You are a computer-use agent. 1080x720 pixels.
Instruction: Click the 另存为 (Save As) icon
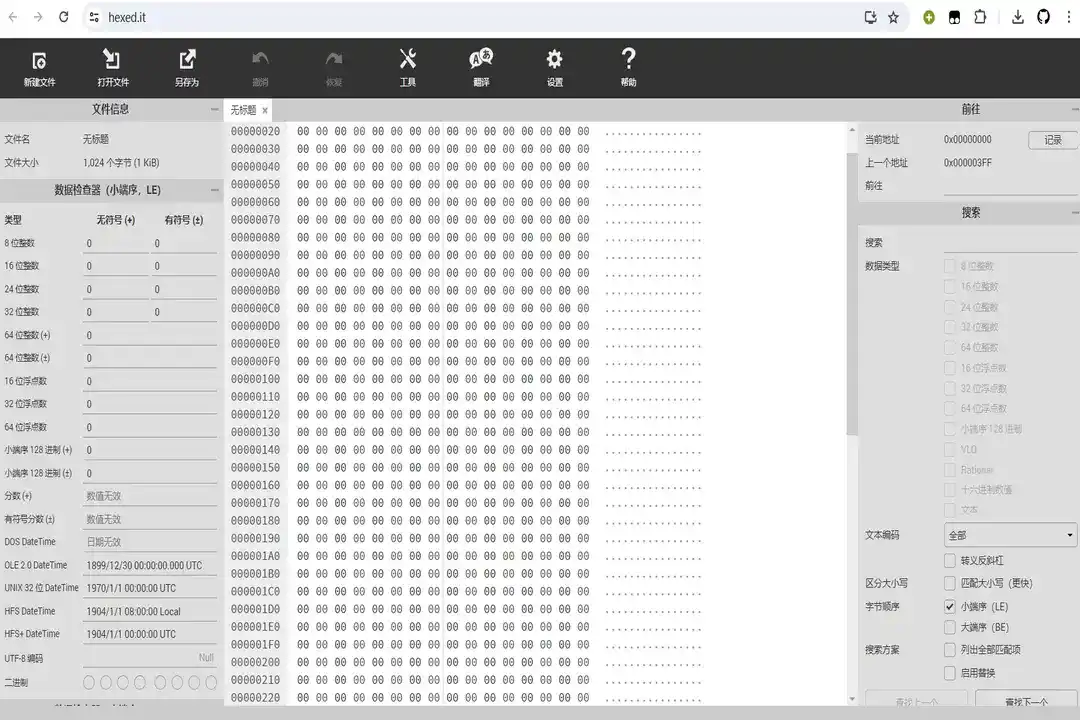pos(187,67)
